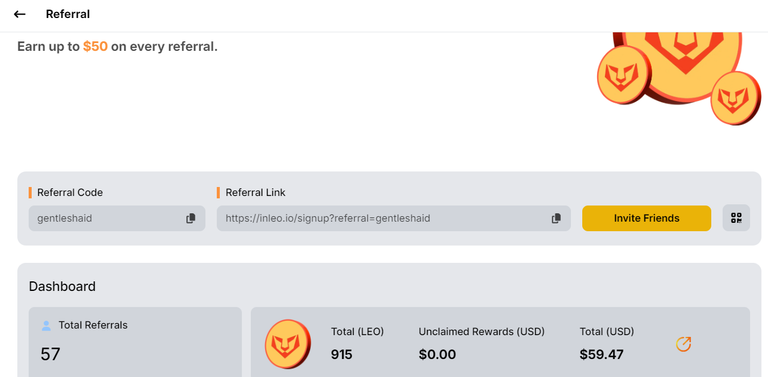Copy the referral code gentleshaid

coord(191,218)
